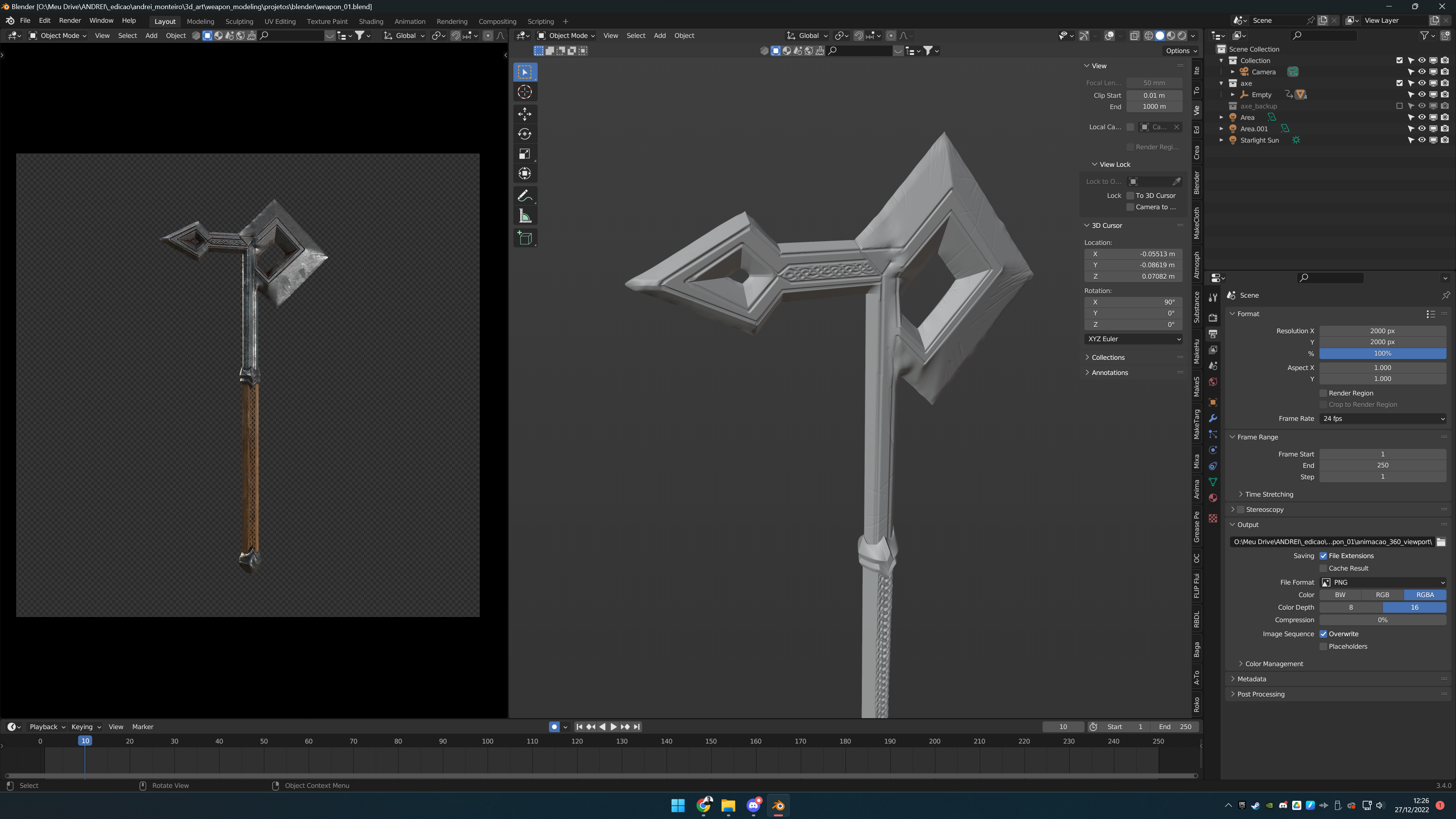Expand the Collections panel

point(1108,358)
